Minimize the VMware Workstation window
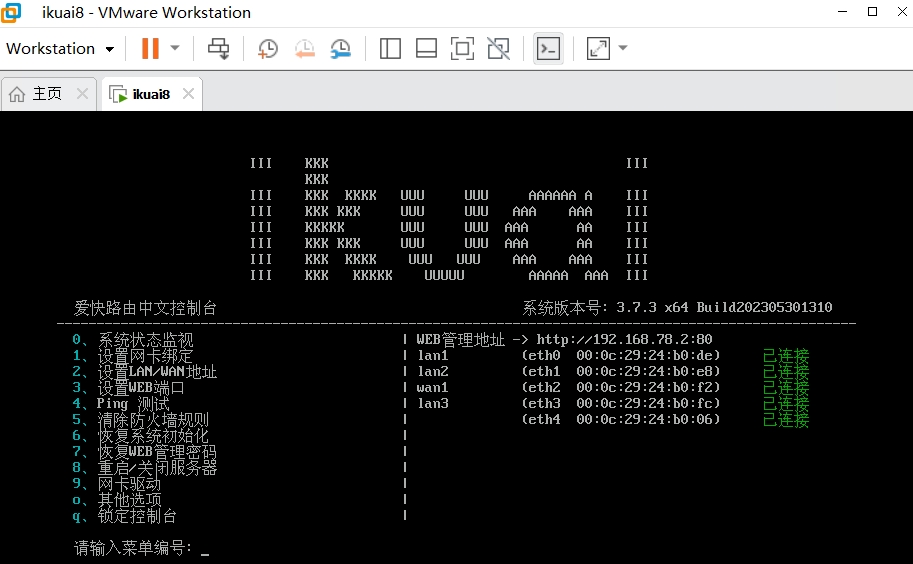Screen dimensions: 913x564 pyautogui.click(x=842, y=12)
